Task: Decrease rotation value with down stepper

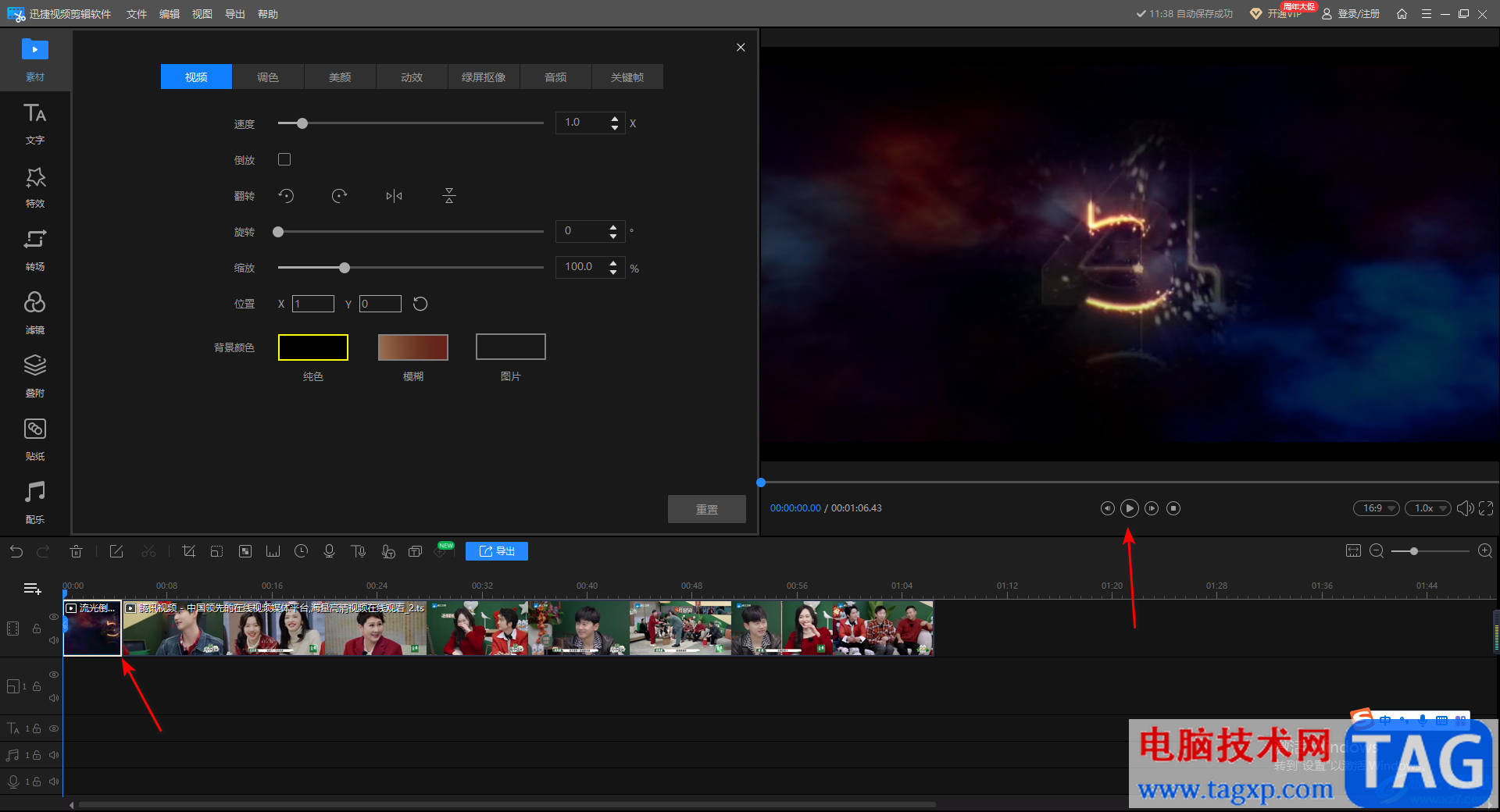Action: tap(613, 236)
